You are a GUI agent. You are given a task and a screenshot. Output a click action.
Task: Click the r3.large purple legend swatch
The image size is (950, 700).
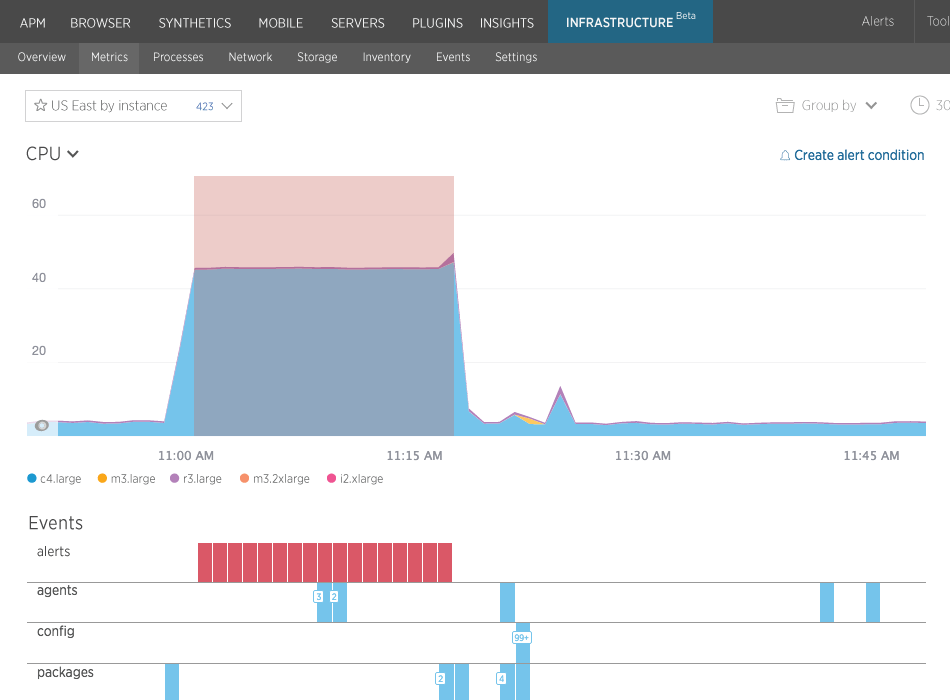[174, 479]
